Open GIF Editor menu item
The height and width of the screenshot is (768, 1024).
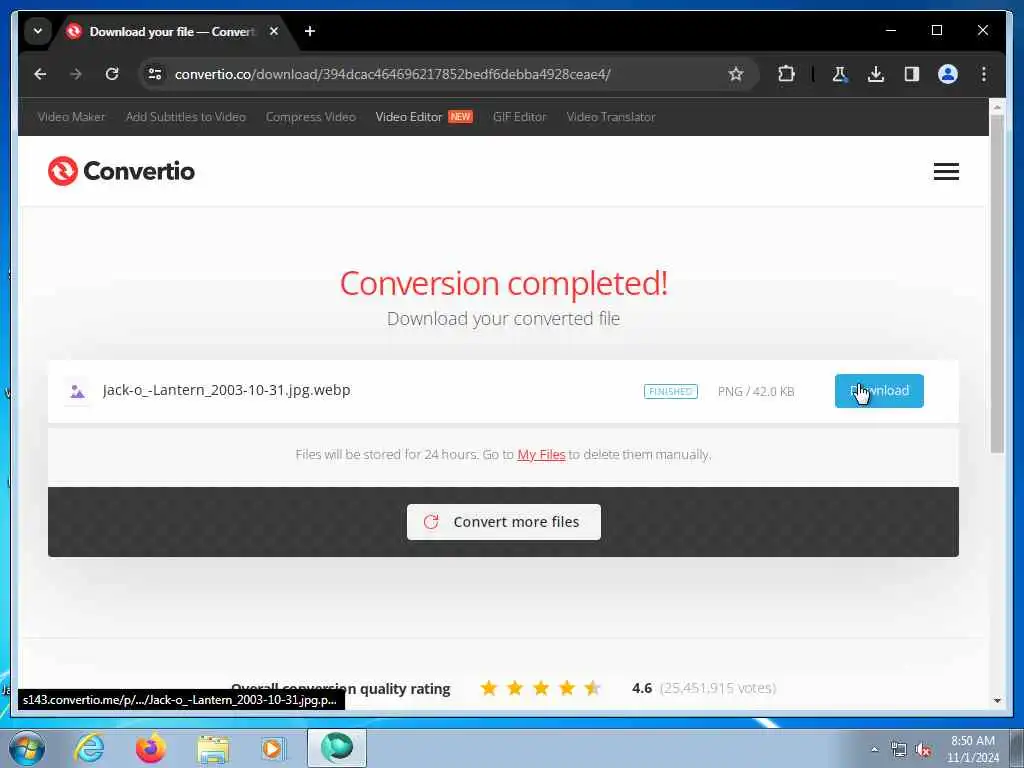click(x=519, y=117)
